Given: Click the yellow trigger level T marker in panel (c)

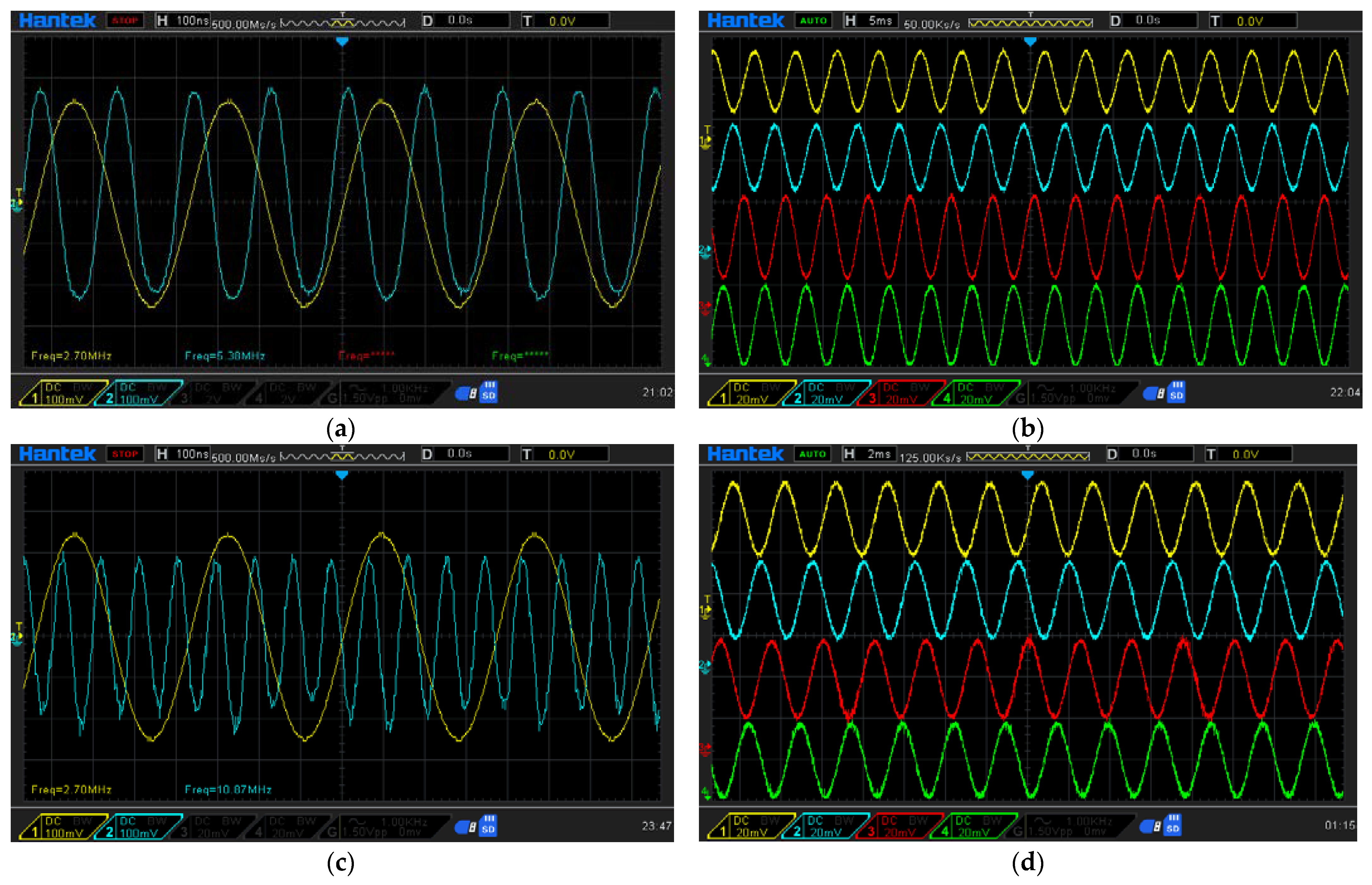Looking at the screenshot, I should pos(19,626).
